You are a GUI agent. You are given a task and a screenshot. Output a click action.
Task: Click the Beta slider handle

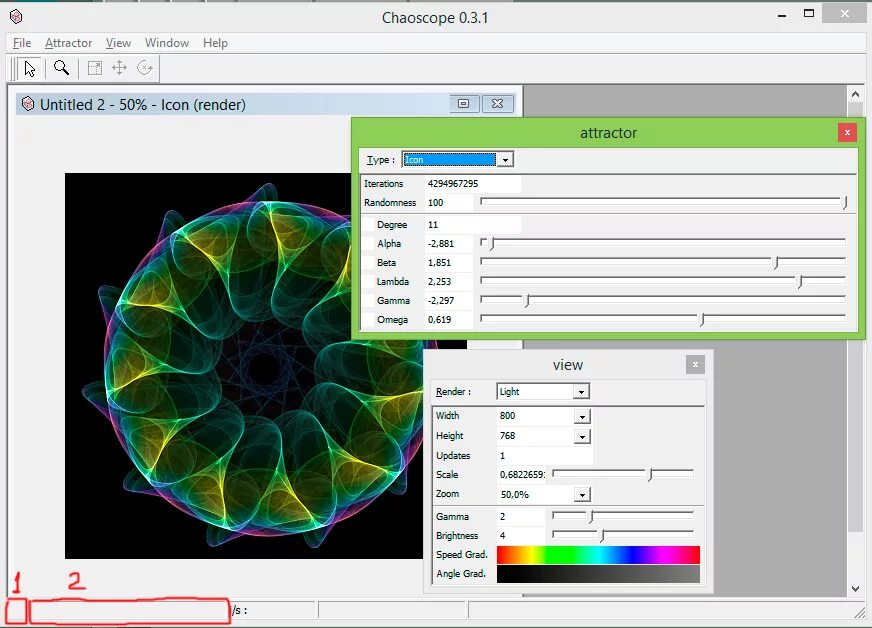pyautogui.click(x=776, y=263)
